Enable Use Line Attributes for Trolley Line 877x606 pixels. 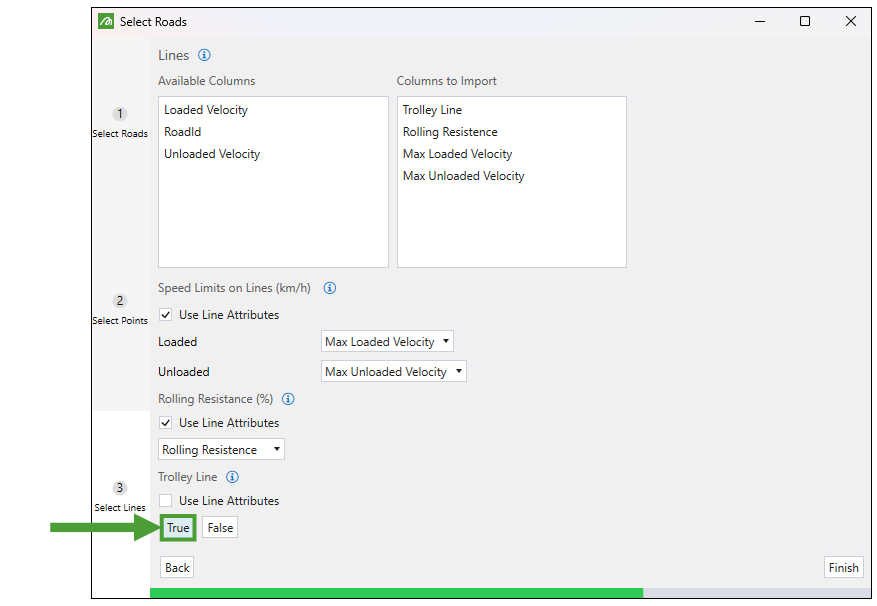pos(166,501)
